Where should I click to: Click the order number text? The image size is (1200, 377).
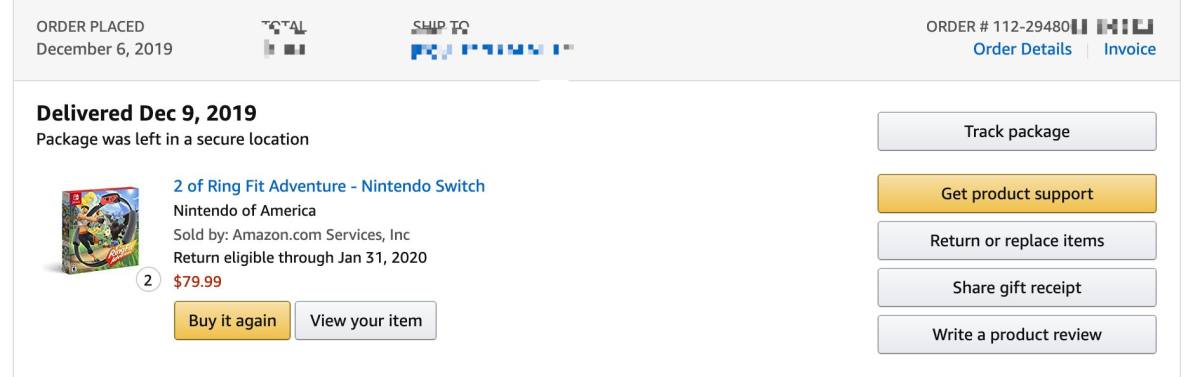1041,25
